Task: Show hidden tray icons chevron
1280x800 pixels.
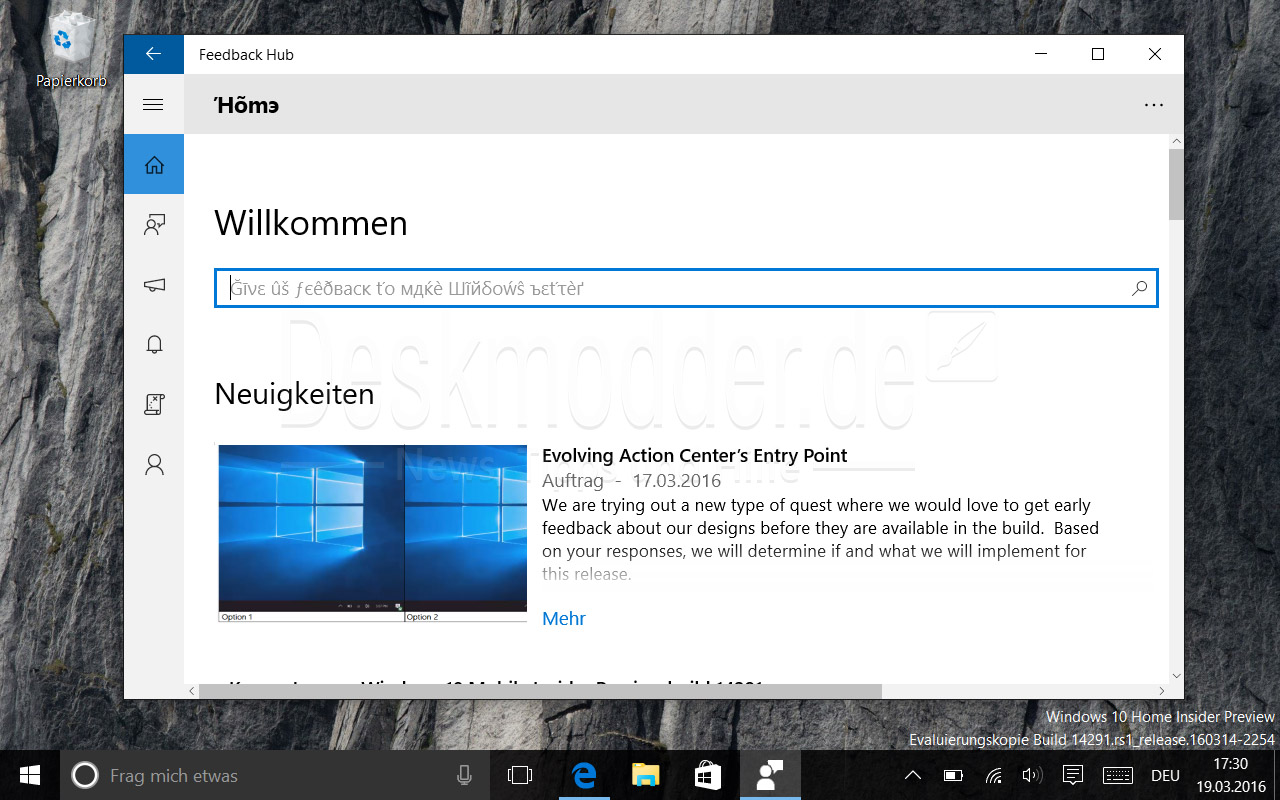Action: [x=913, y=775]
